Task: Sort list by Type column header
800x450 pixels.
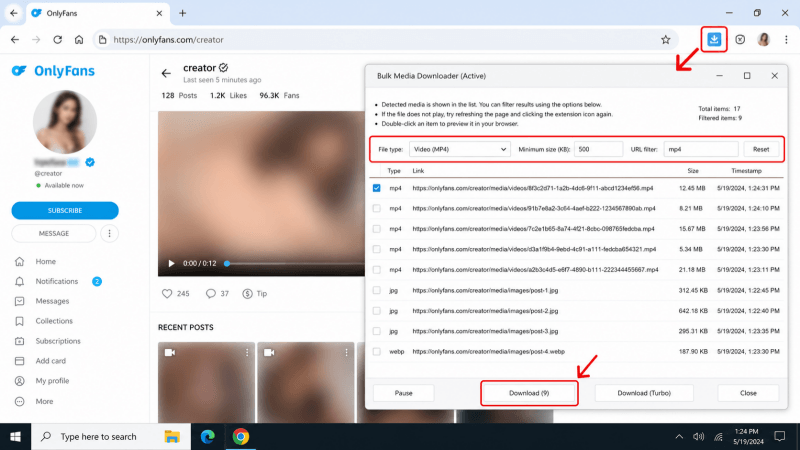Action: pos(393,171)
